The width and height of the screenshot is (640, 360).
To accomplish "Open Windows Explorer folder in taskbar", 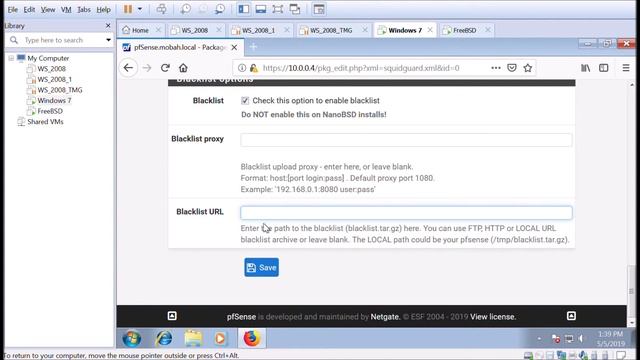I will pyautogui.click(x=193, y=338).
